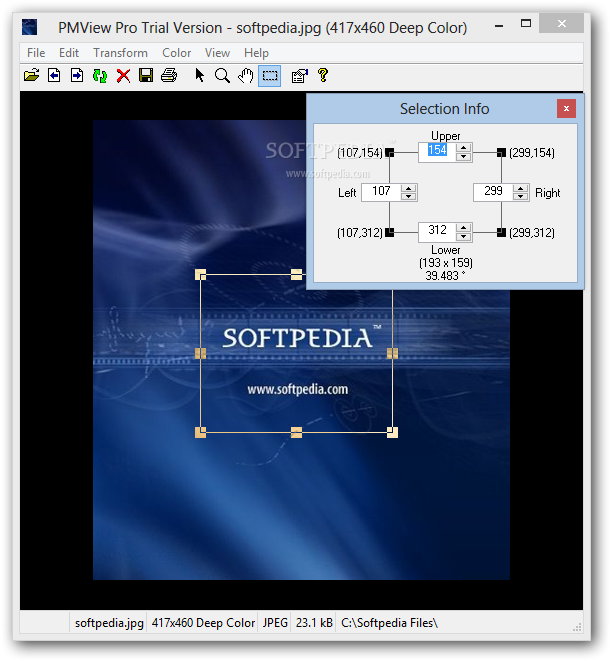Open the File menu
The image size is (611, 661).
(36, 53)
